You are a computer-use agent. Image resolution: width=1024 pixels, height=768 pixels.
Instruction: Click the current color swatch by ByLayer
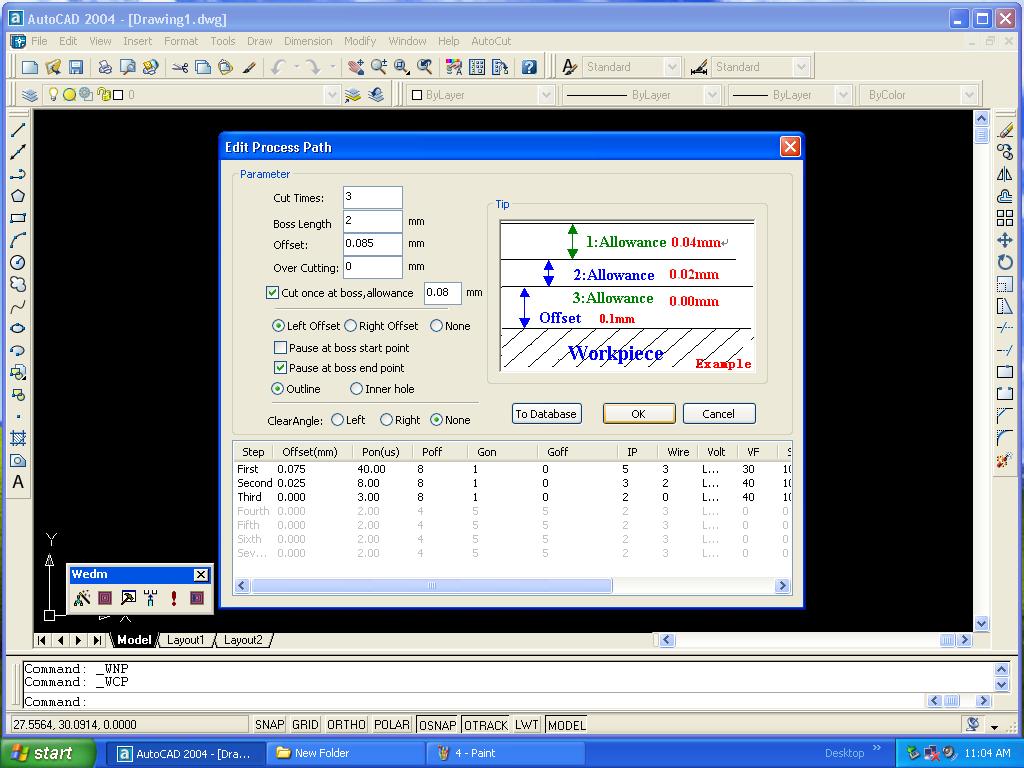tap(417, 95)
